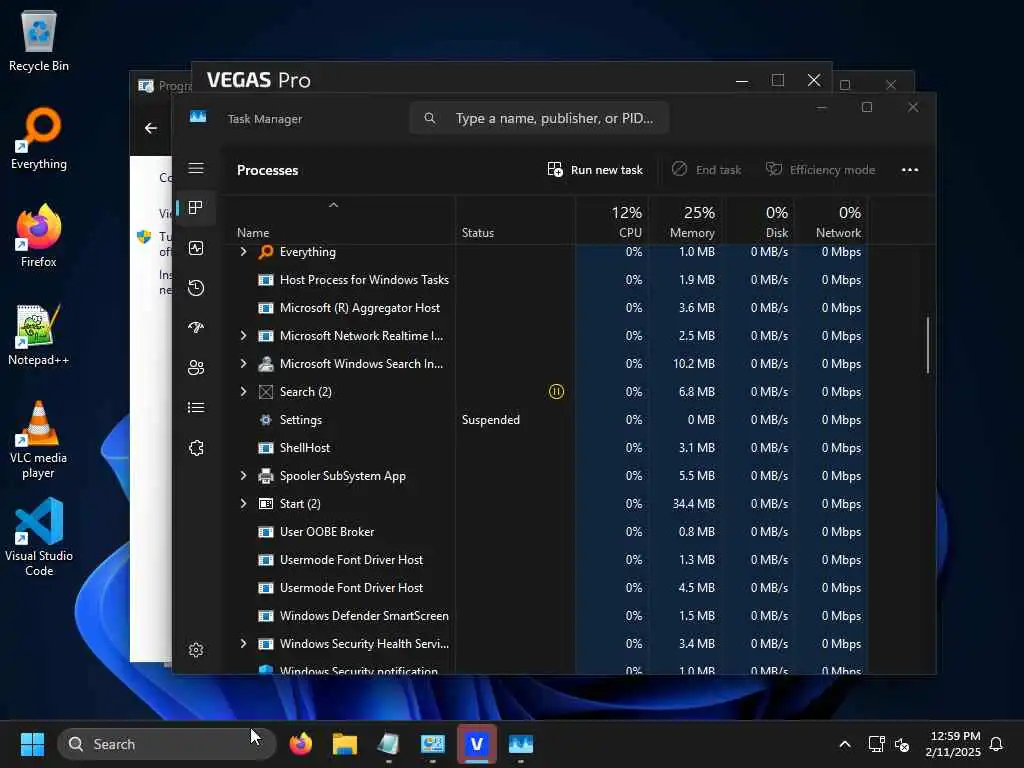1024x768 pixels.
Task: Open muted volume icon in system tray
Action: (x=902, y=744)
